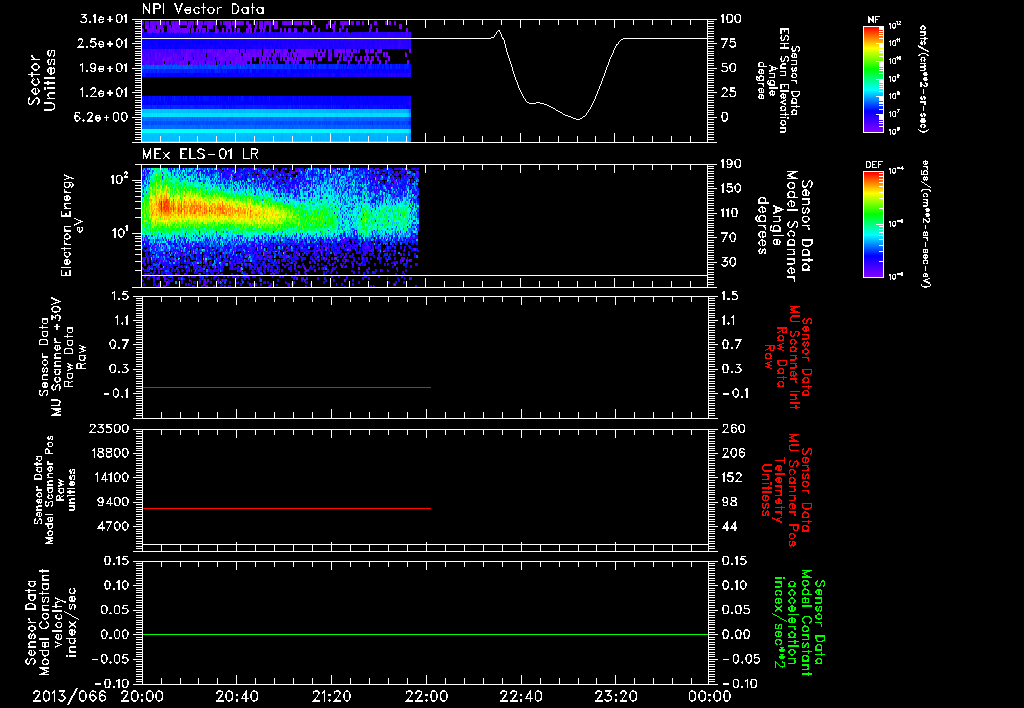Click the '18800' scanner position tick value
The width and height of the screenshot is (1024, 708).
[111, 453]
